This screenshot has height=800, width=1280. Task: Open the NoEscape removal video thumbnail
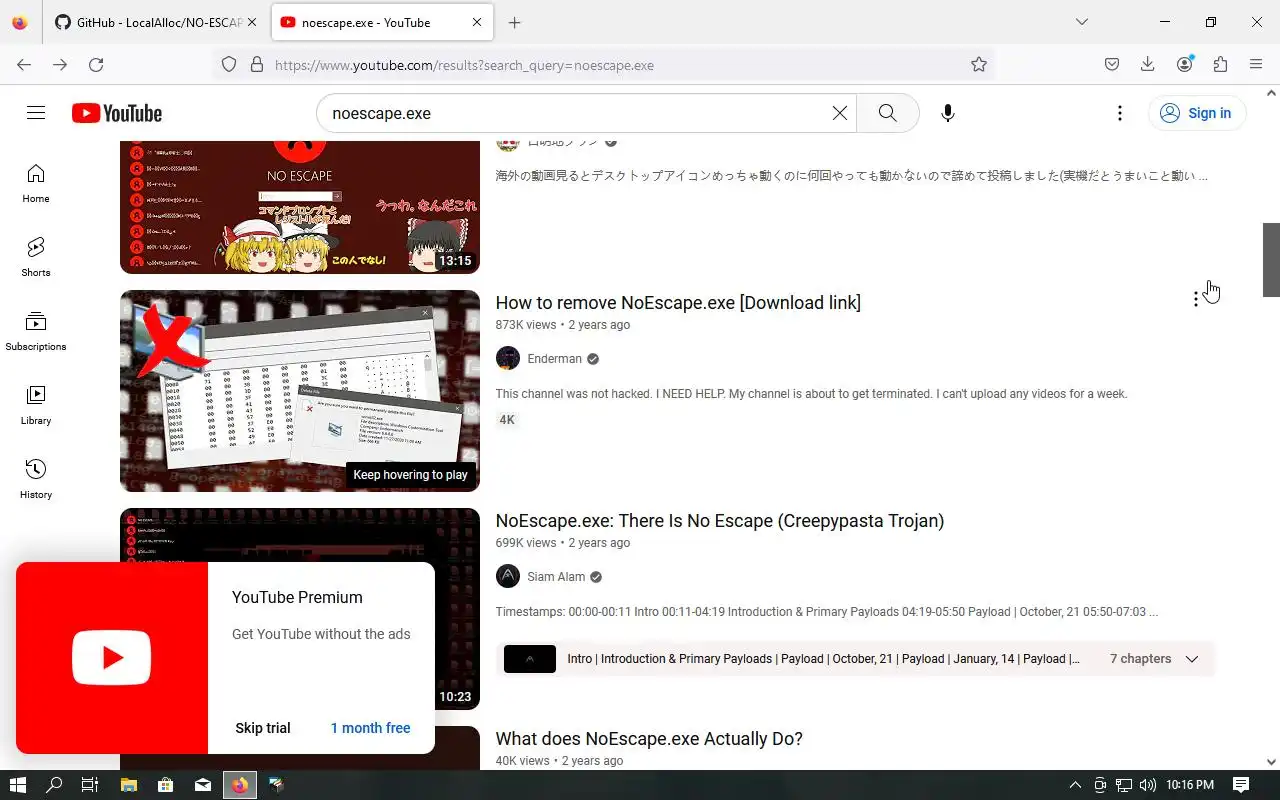click(300, 391)
